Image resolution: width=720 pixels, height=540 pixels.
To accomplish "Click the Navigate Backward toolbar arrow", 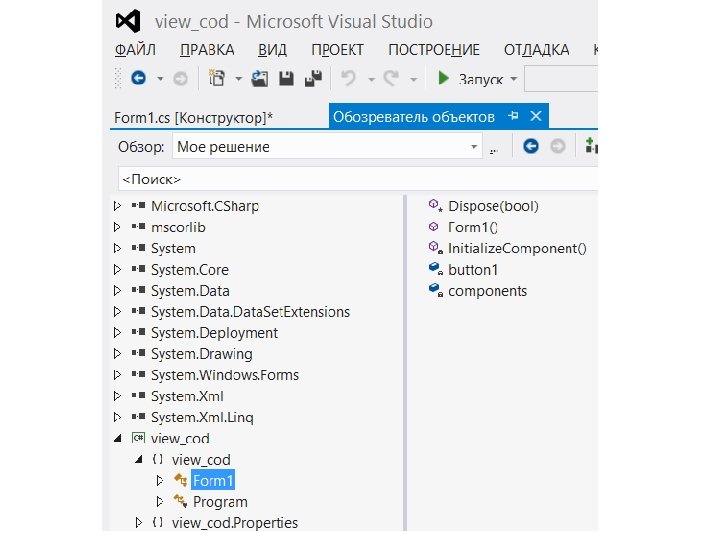I will [138, 78].
